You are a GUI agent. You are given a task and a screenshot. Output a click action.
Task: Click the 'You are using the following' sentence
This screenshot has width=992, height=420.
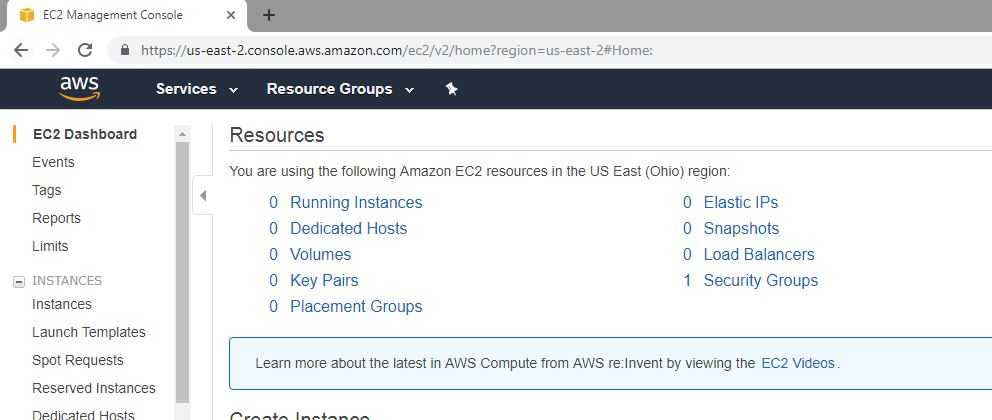(x=480, y=171)
